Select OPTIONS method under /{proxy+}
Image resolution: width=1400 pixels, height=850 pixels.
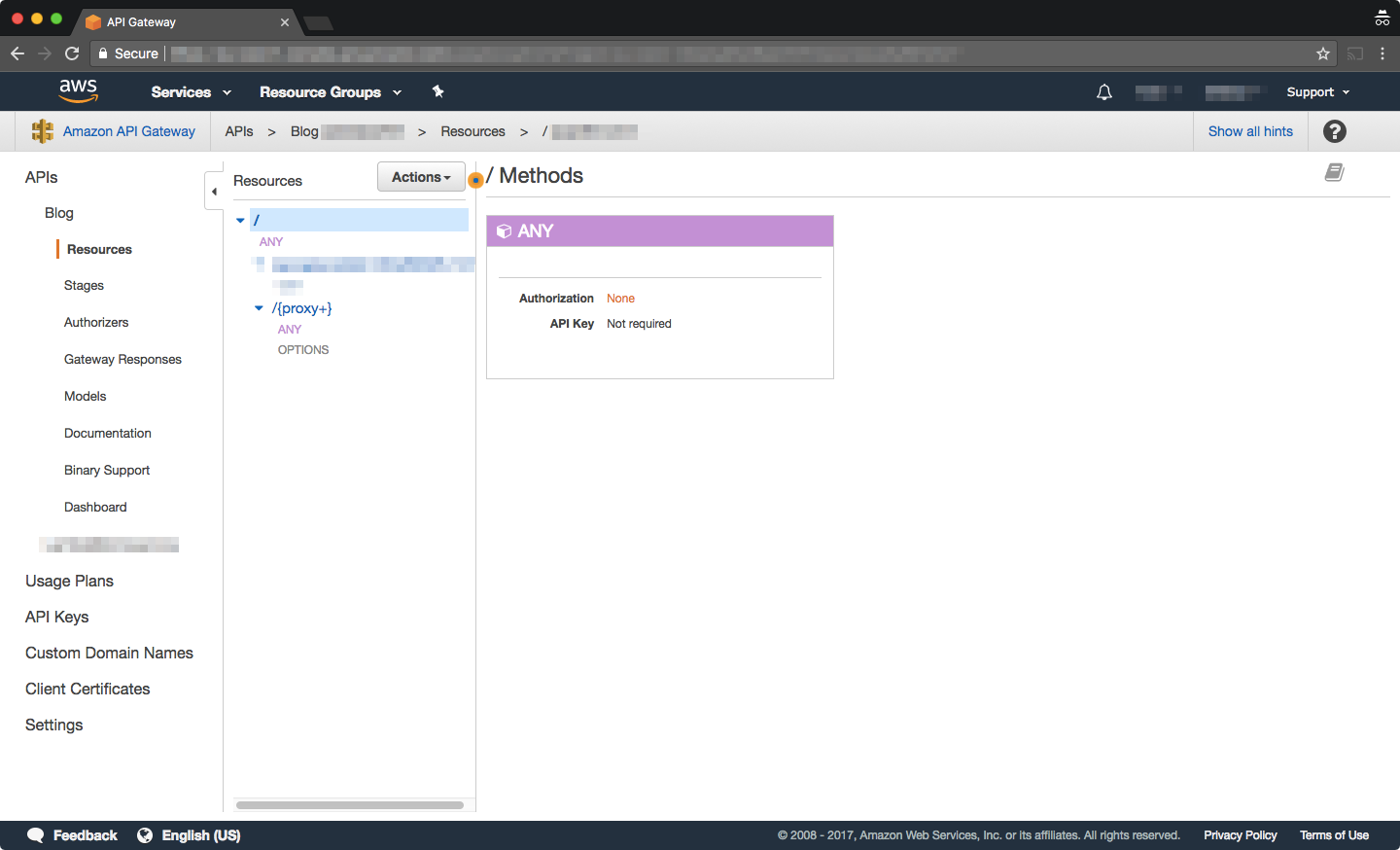(303, 350)
